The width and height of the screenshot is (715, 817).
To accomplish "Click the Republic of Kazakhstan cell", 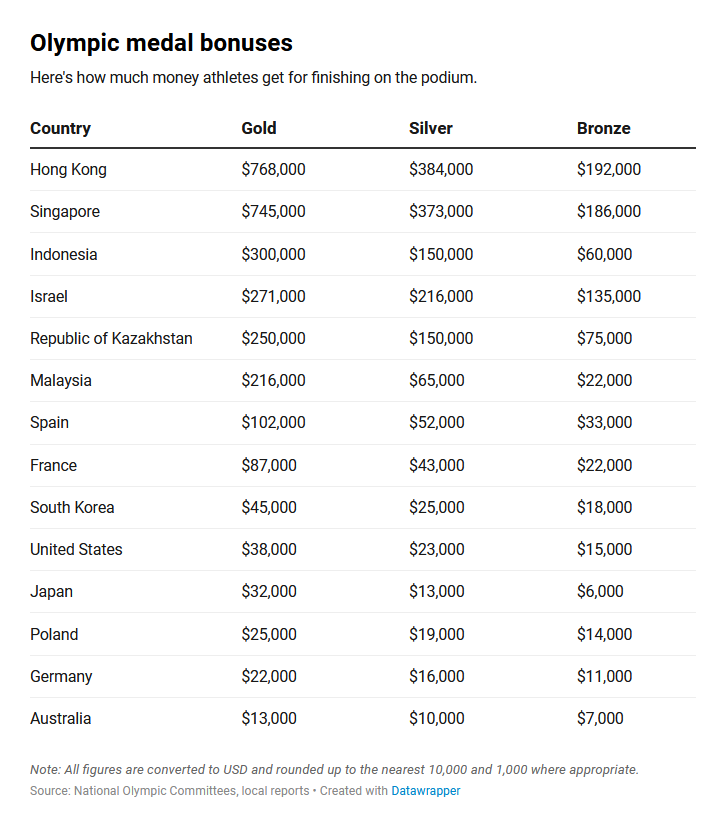I will tap(112, 339).
